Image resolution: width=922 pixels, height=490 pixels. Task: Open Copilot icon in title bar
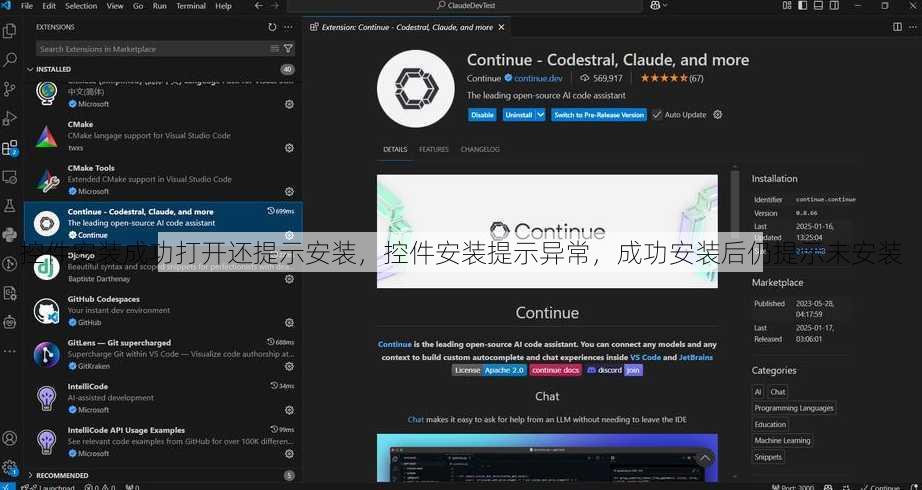coord(655,5)
